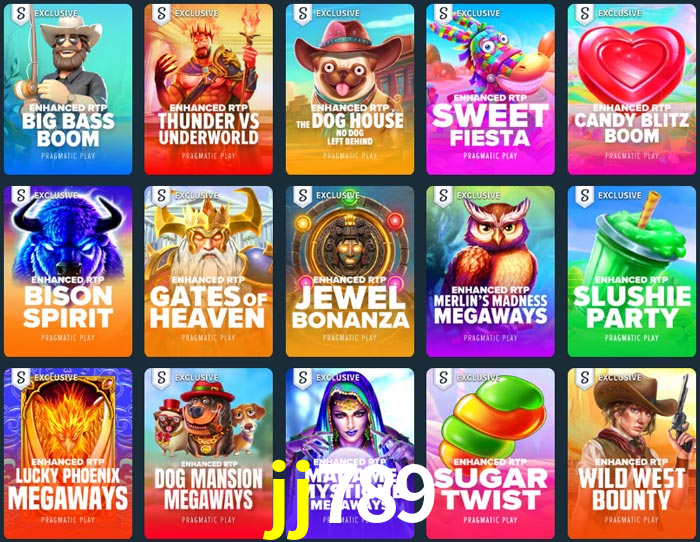Select the Jewel Bonanza game tile

point(350,271)
